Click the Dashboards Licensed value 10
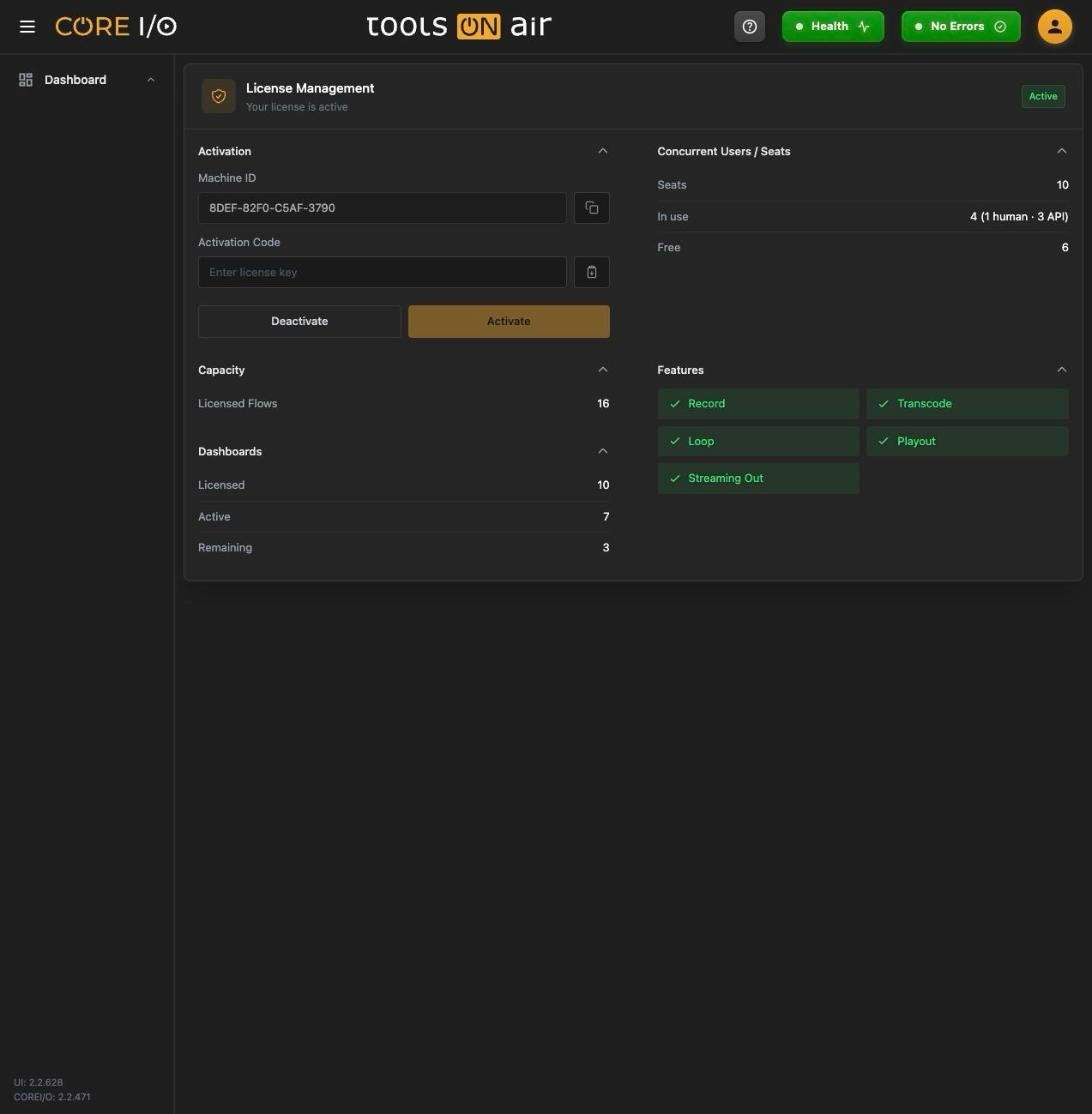The image size is (1092, 1114). click(602, 485)
